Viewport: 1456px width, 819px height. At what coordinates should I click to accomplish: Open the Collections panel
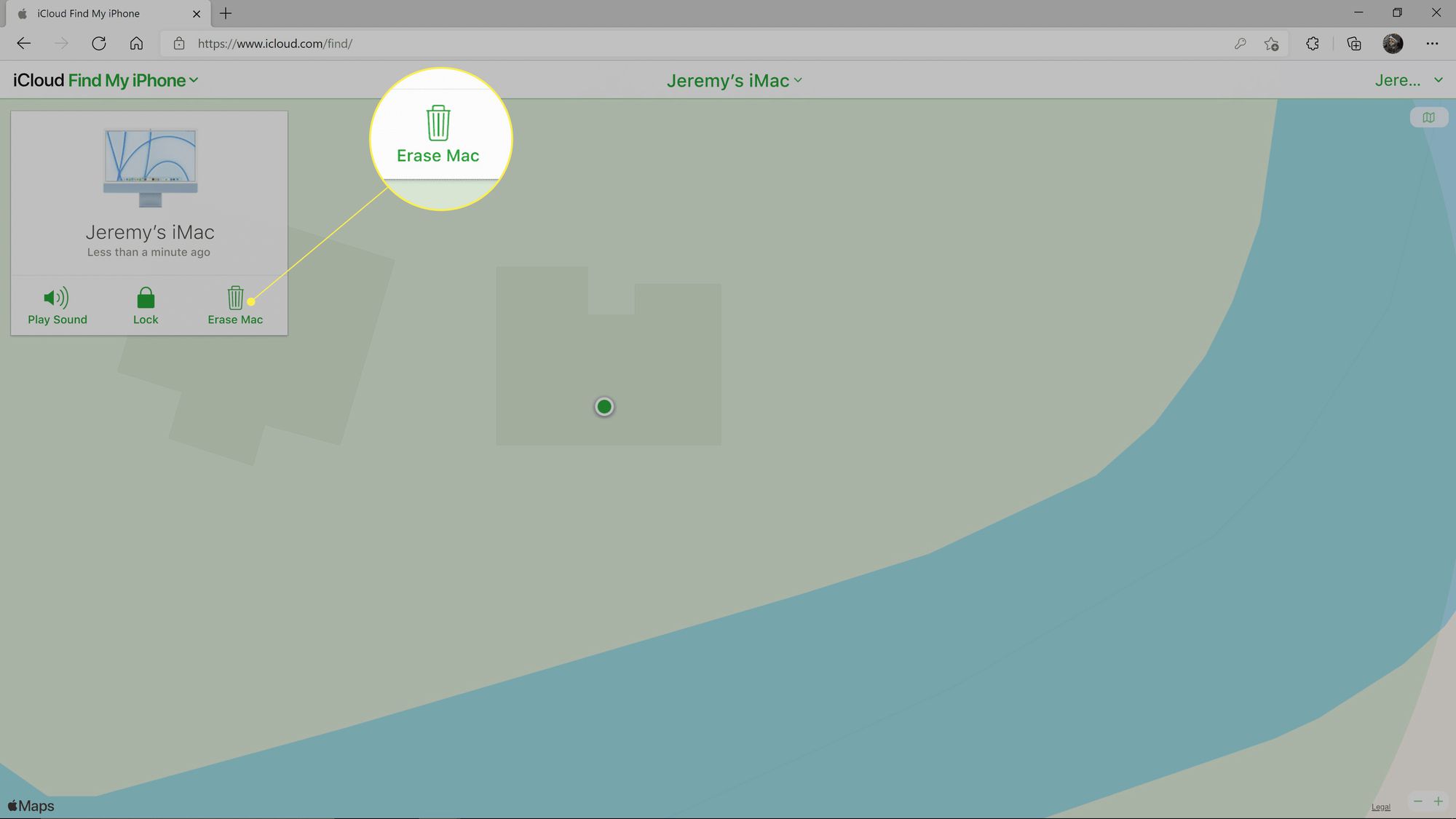tap(1354, 44)
